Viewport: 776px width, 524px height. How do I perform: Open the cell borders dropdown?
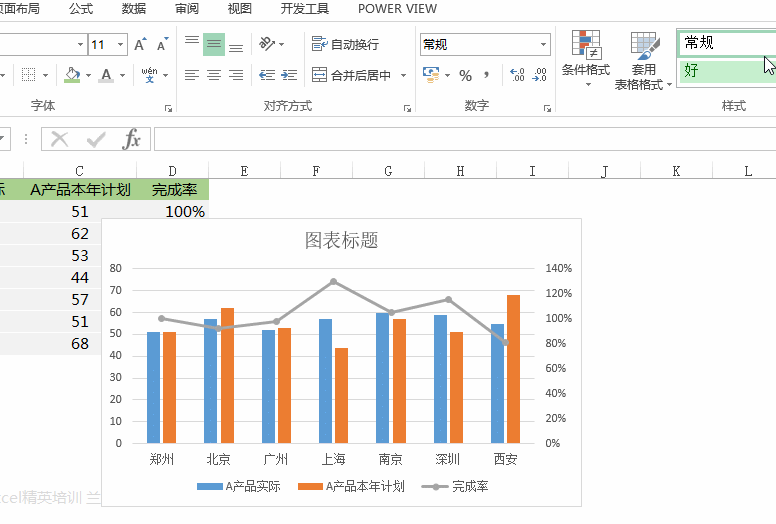(x=45, y=75)
